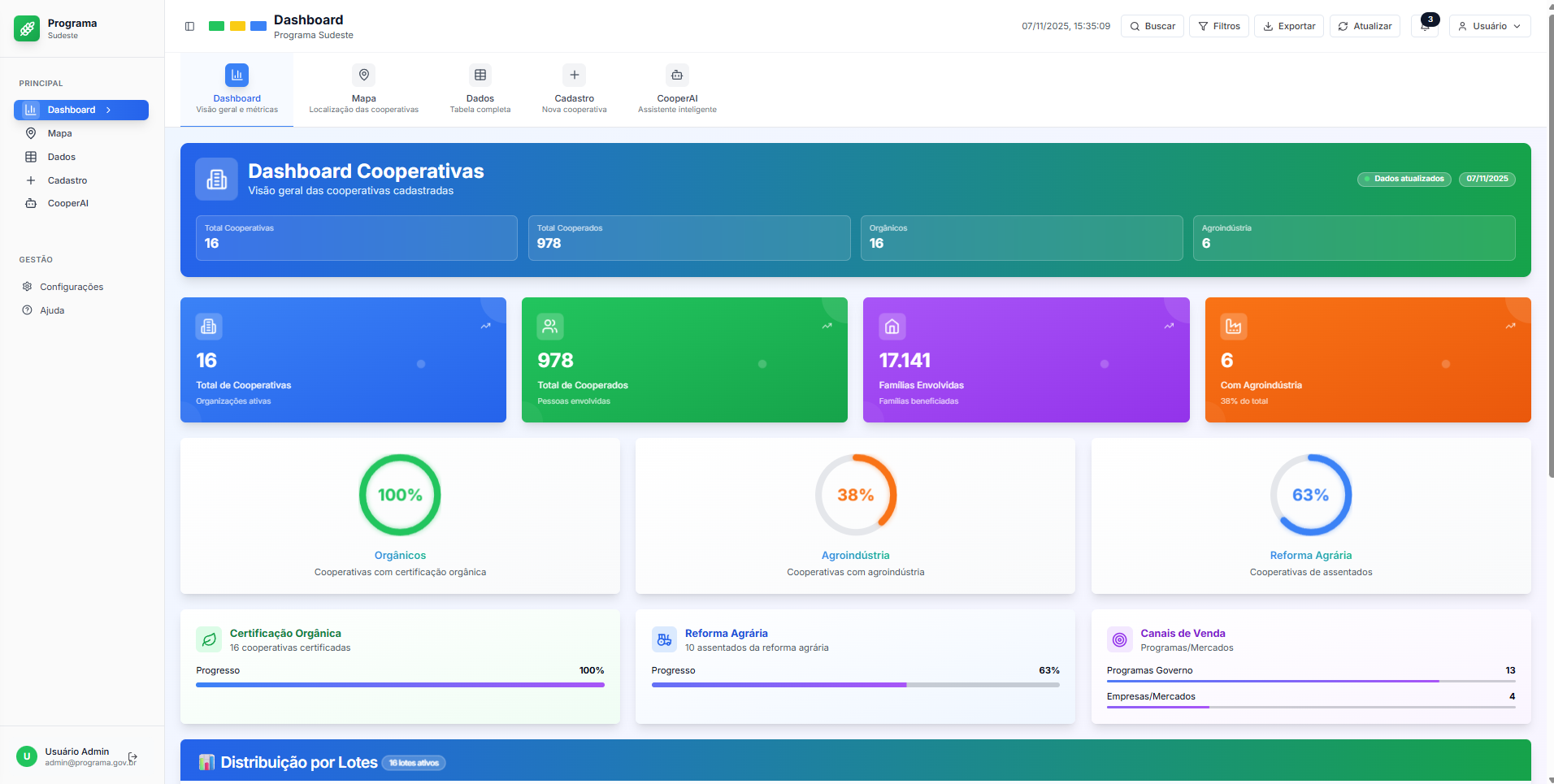Click the Exportar button
Screen dimensions: 1554x784
pyautogui.click(x=1288, y=26)
